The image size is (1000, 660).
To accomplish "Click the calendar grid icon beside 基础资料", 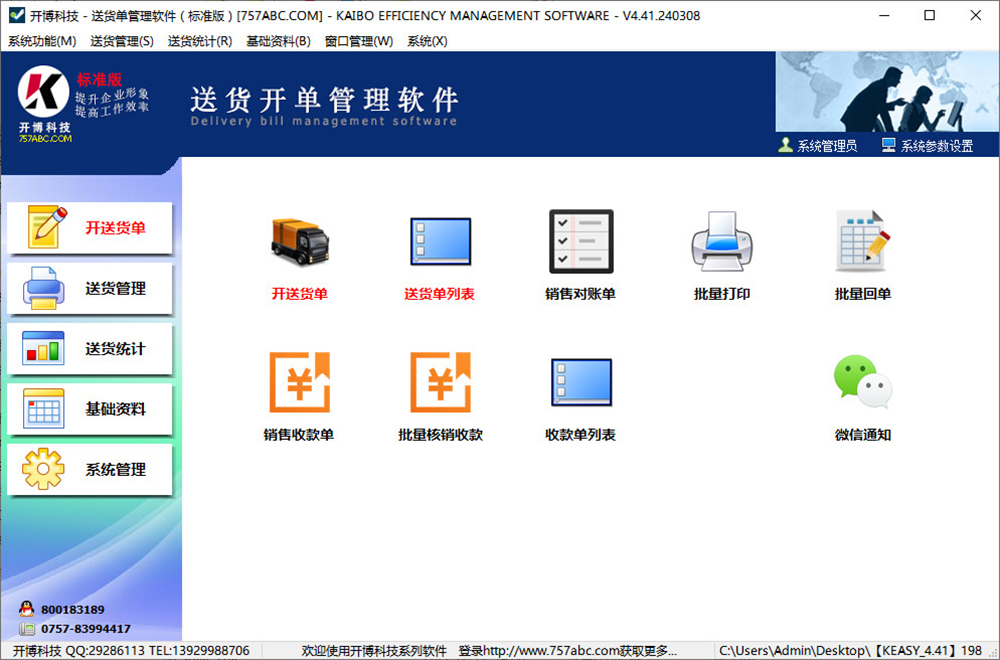I will (x=43, y=408).
